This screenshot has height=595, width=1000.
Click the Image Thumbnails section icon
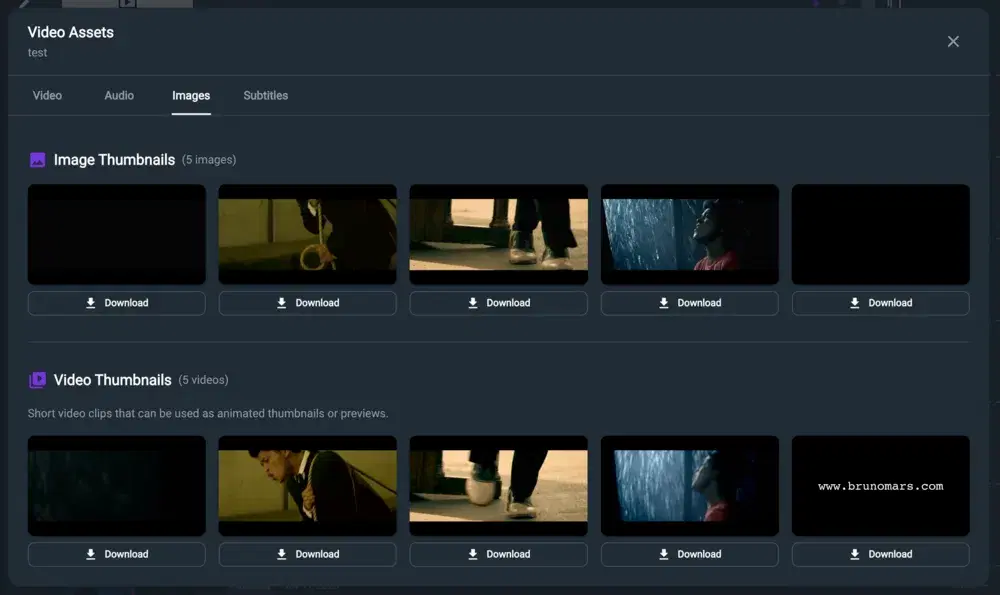38,160
